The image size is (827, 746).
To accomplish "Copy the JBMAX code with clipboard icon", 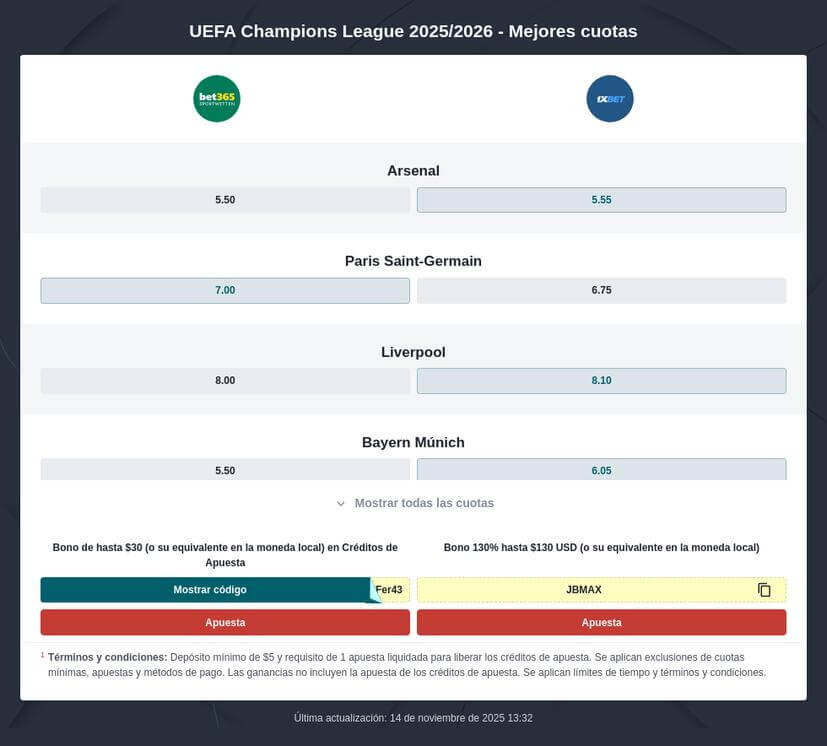I will coord(764,589).
